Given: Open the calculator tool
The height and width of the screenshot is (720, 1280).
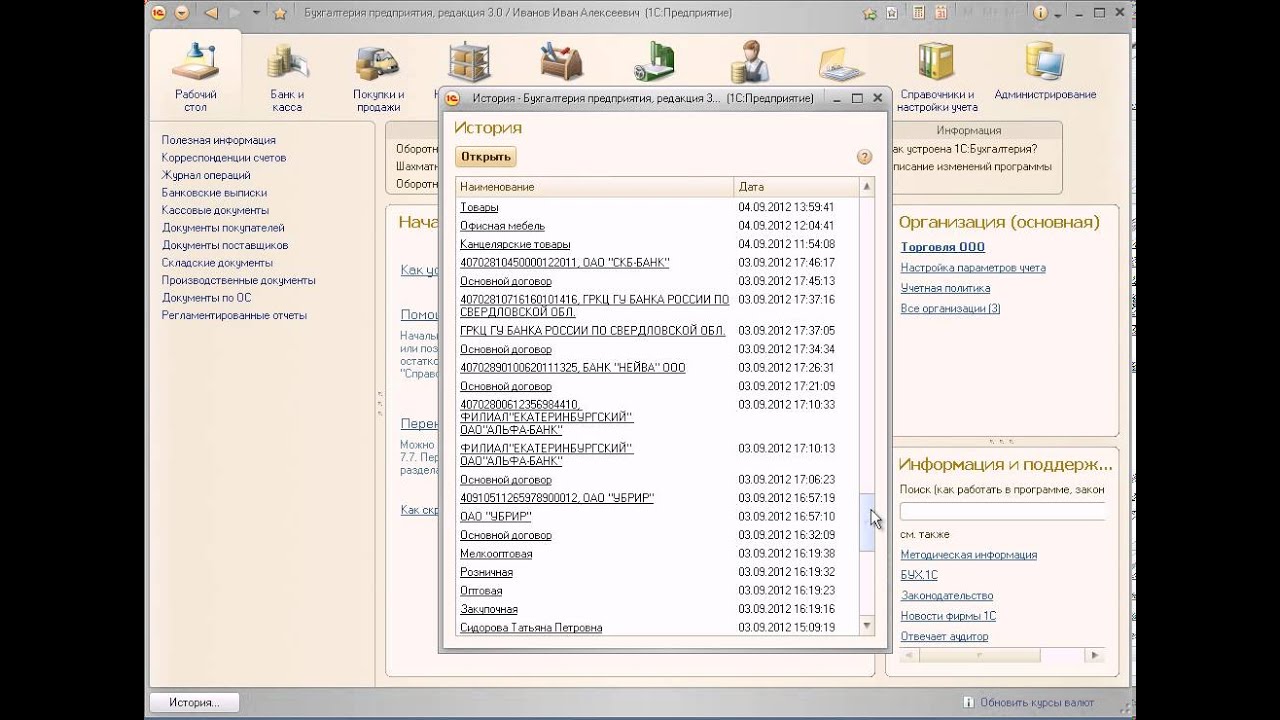Looking at the screenshot, I should point(918,13).
